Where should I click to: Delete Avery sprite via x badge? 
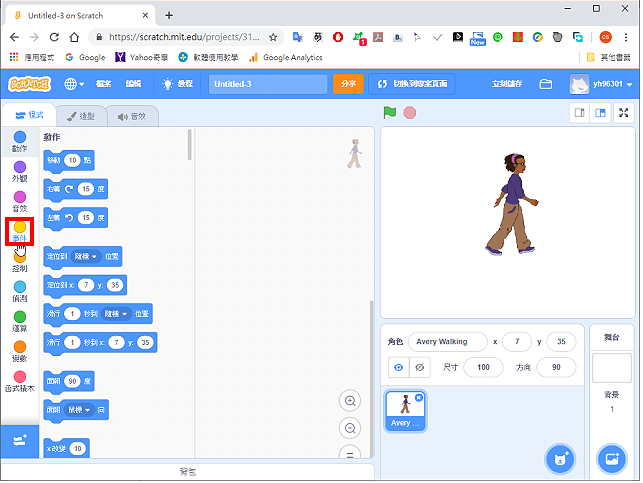tap(419, 398)
